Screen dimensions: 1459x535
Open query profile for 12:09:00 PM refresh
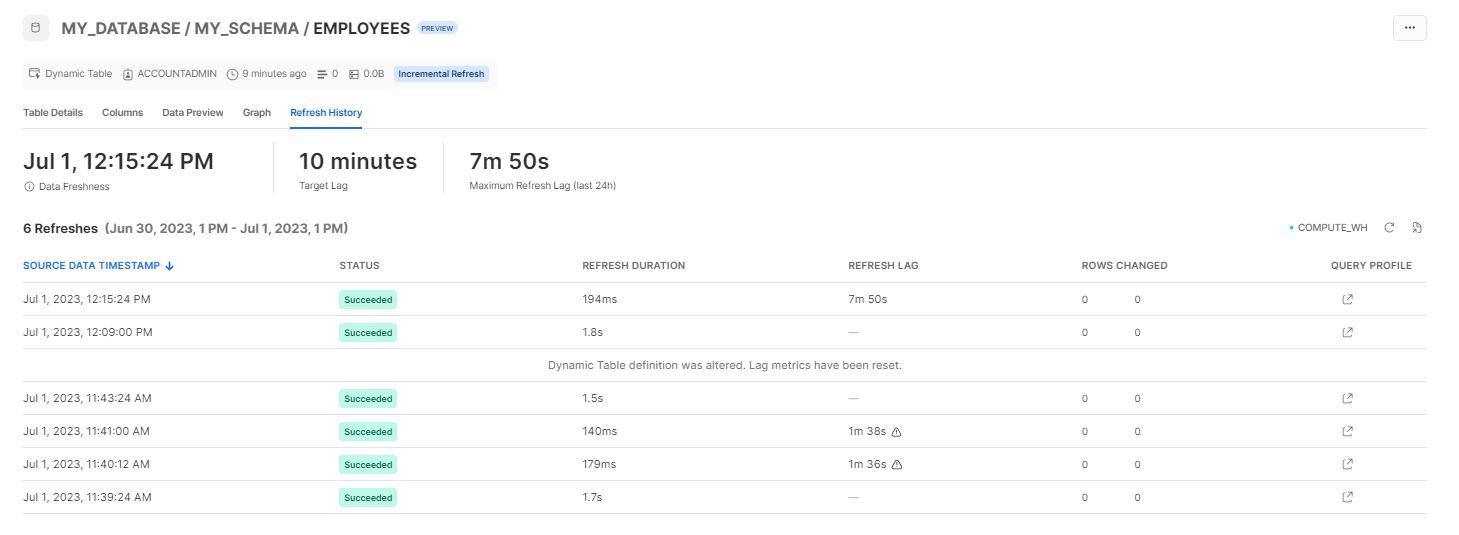(1347, 332)
